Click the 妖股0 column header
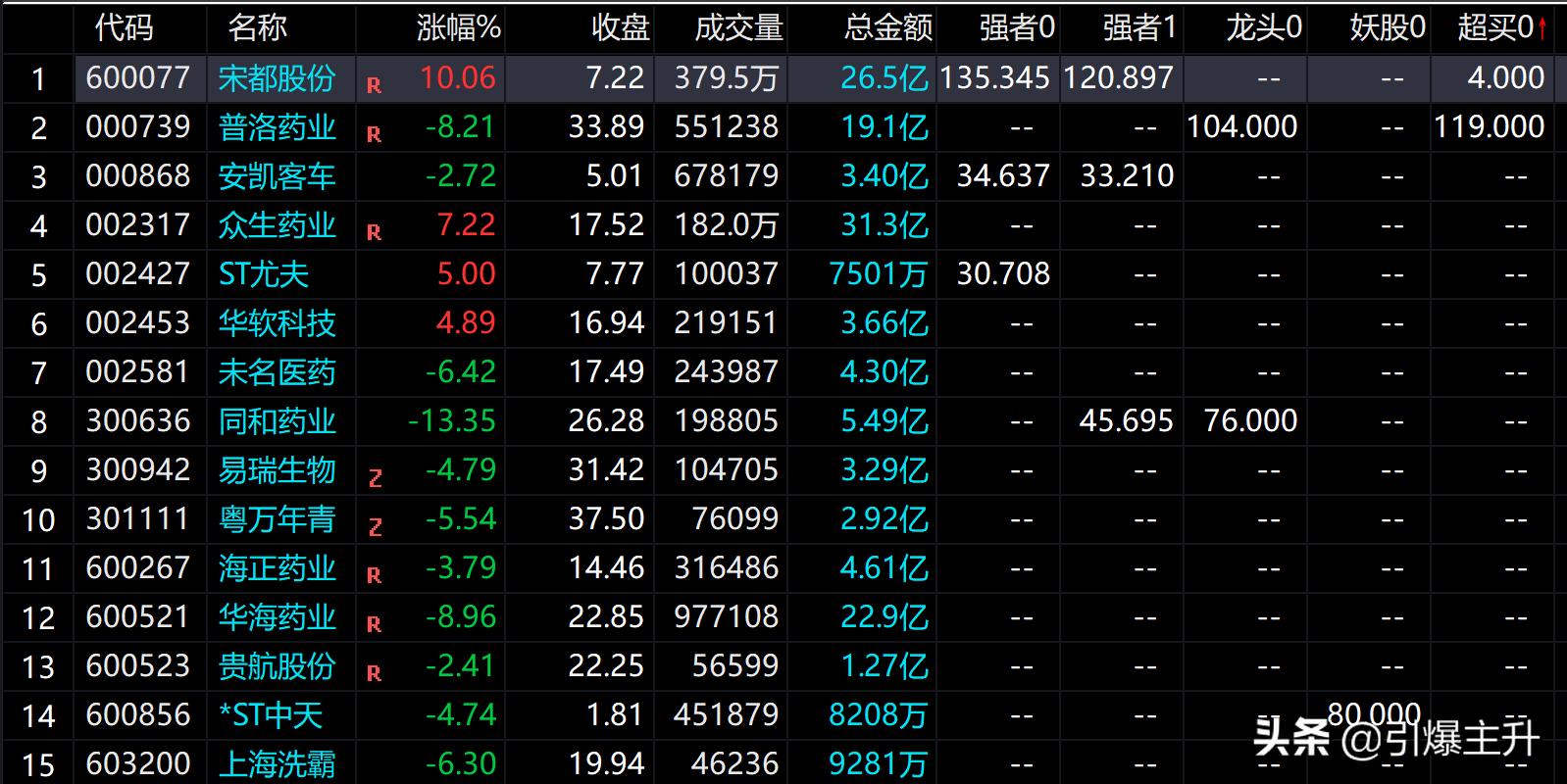This screenshot has width=1567, height=784. pos(1388,27)
